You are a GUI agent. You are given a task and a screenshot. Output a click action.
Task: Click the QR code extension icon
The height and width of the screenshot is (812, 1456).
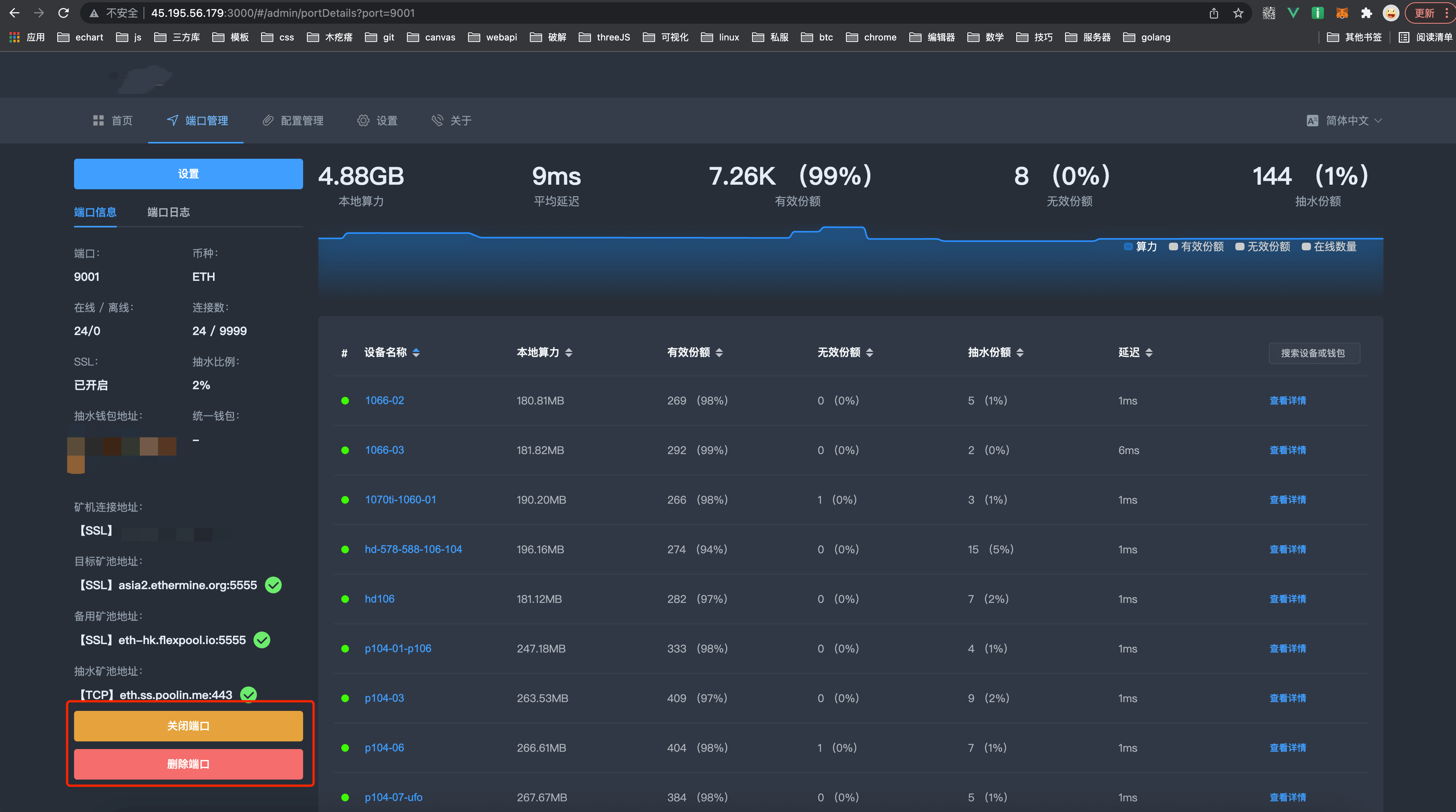[x=1269, y=13]
